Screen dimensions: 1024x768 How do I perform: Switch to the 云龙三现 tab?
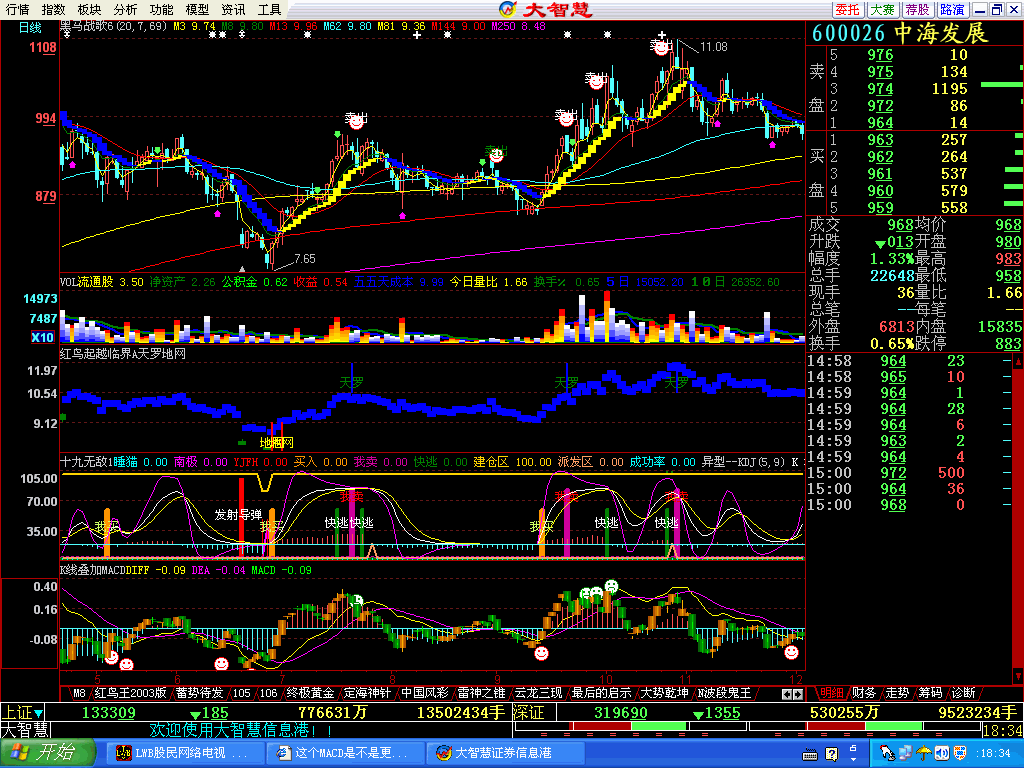pyautogui.click(x=538, y=693)
